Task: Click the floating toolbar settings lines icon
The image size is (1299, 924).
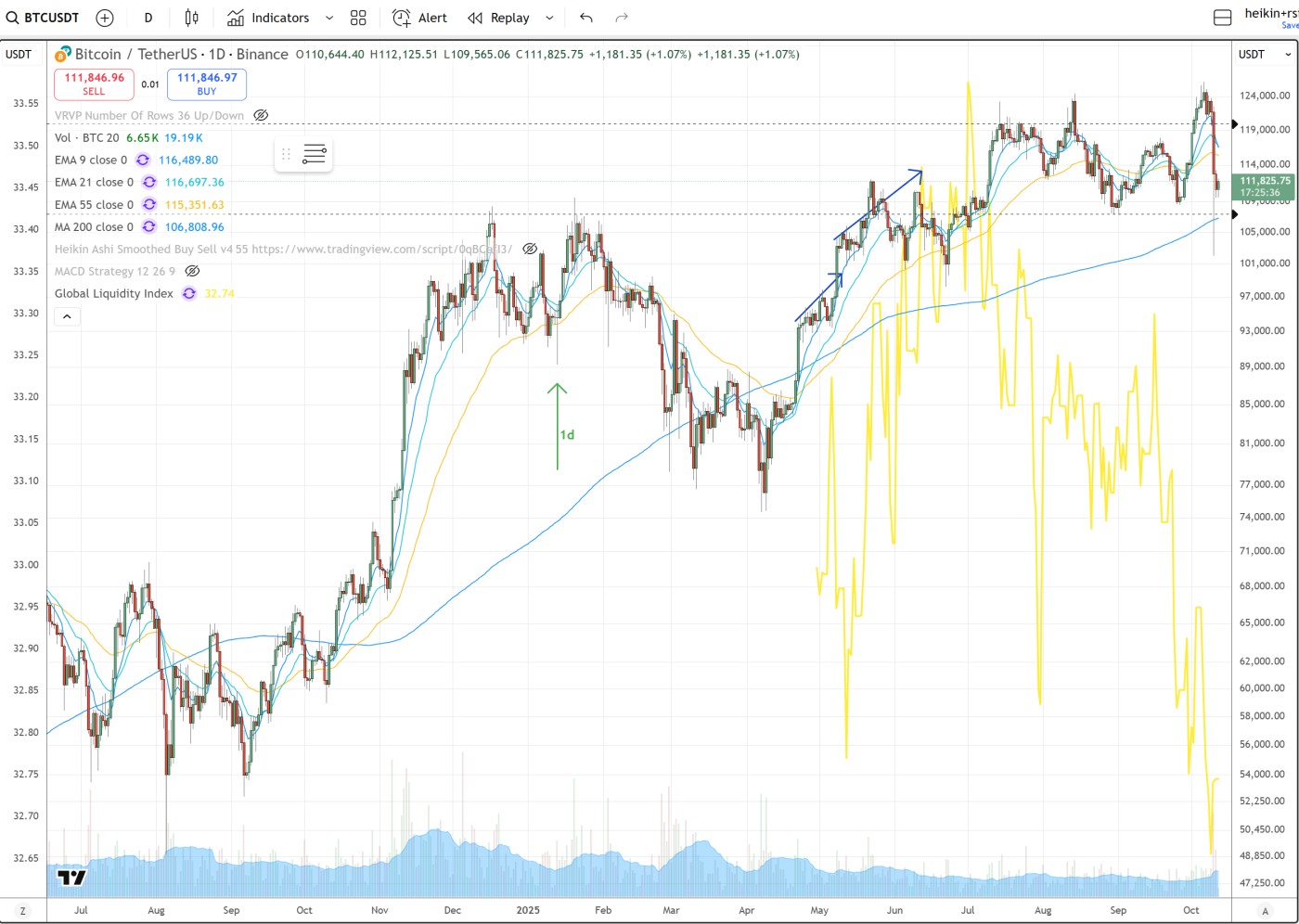Action: pyautogui.click(x=315, y=154)
